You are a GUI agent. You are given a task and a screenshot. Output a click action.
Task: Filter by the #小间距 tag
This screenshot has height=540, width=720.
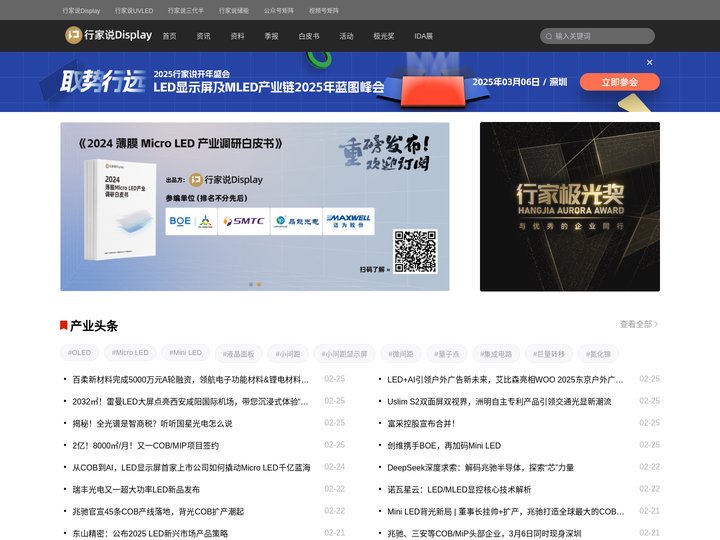pyautogui.click(x=288, y=354)
